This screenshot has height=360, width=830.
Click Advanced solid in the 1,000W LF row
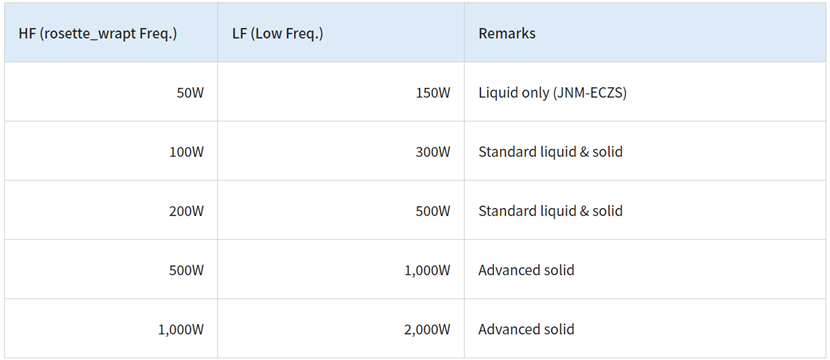click(x=526, y=270)
